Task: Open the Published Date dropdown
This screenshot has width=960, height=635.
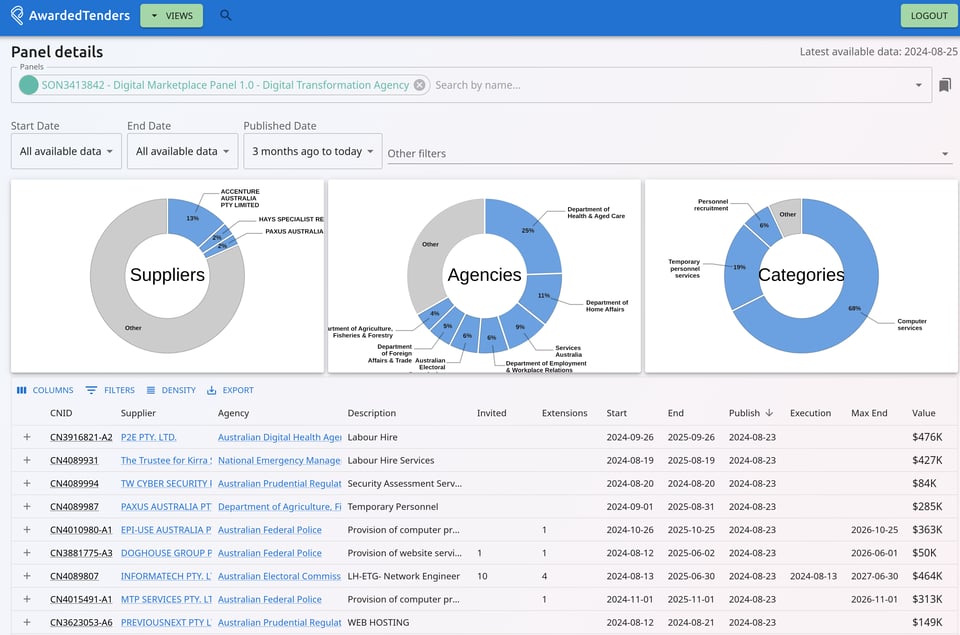Action: 312,152
